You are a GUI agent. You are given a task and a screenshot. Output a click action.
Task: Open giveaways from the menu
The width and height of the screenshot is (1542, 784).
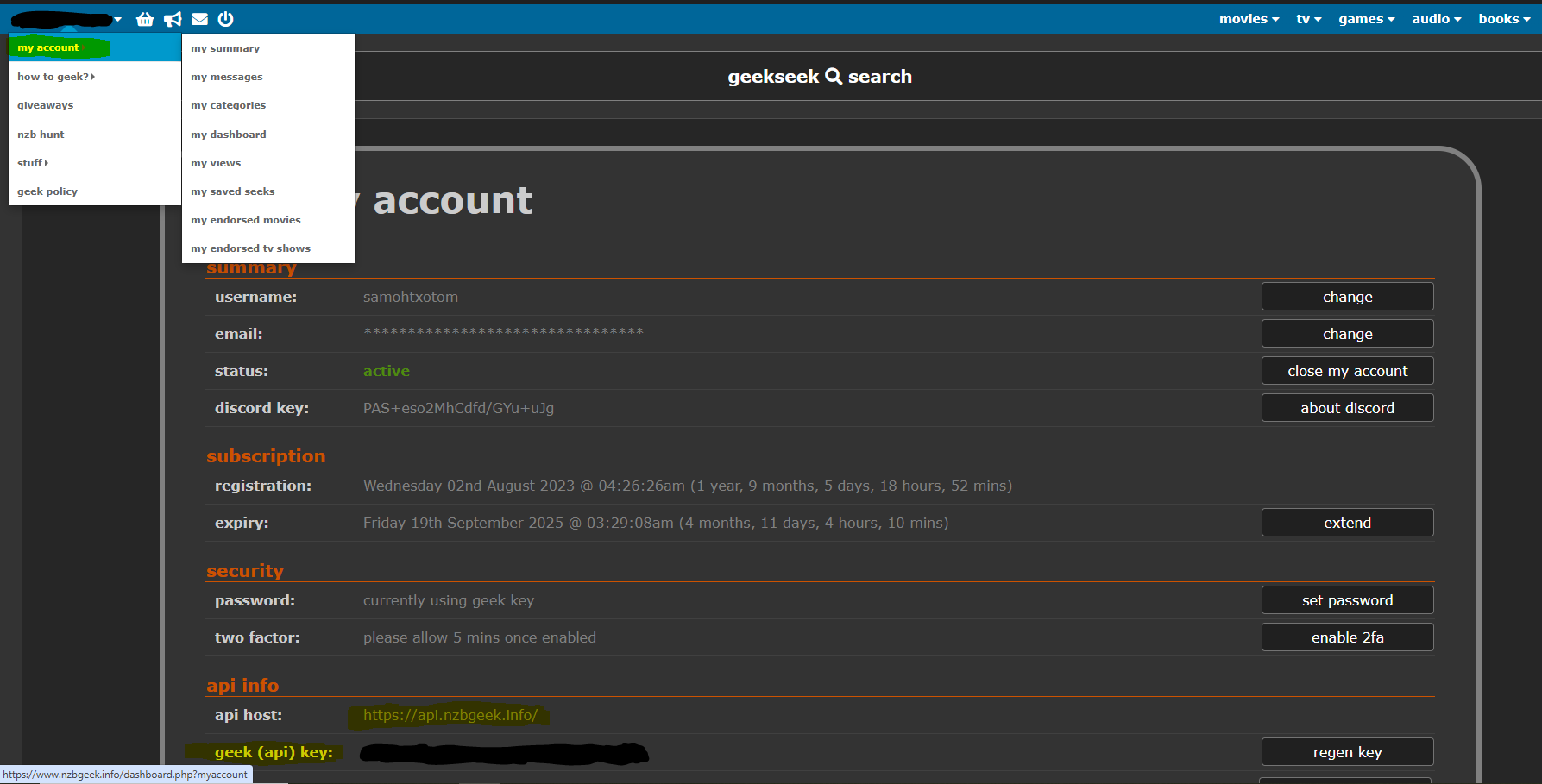(x=94, y=105)
